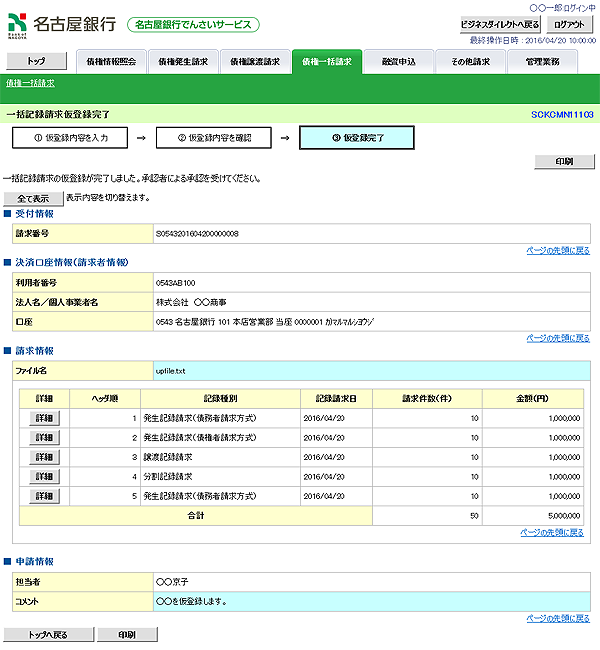
Task: Click step ① 仮登録内容を入力 box
Action: 70,138
